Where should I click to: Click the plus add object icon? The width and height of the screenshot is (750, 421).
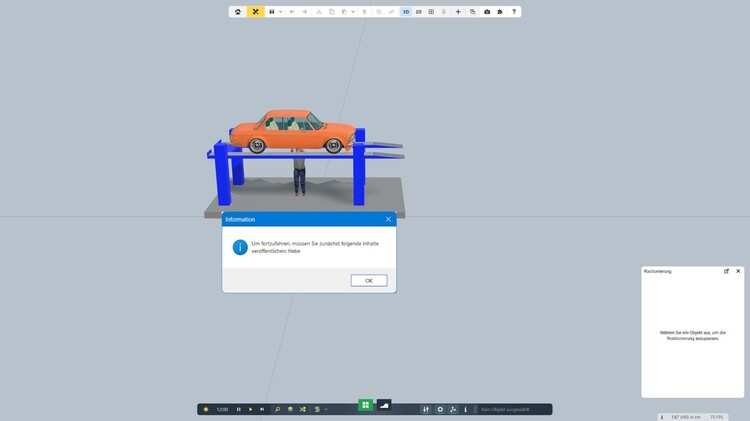[458, 12]
